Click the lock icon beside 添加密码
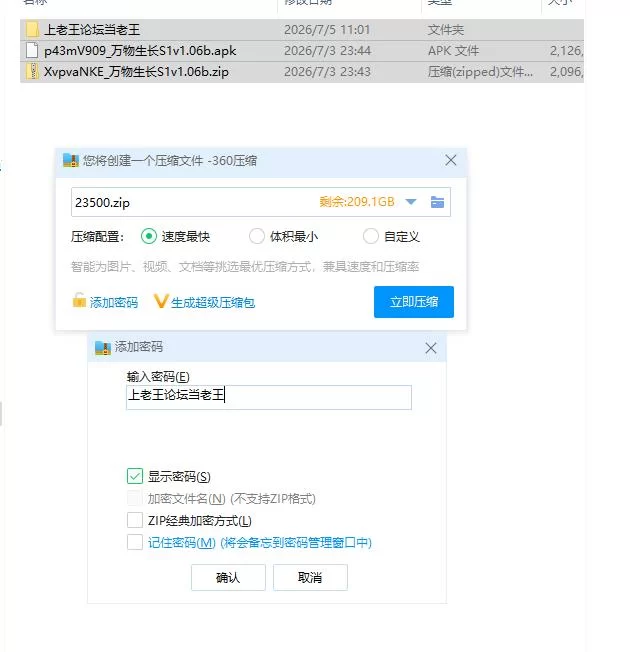 point(79,301)
